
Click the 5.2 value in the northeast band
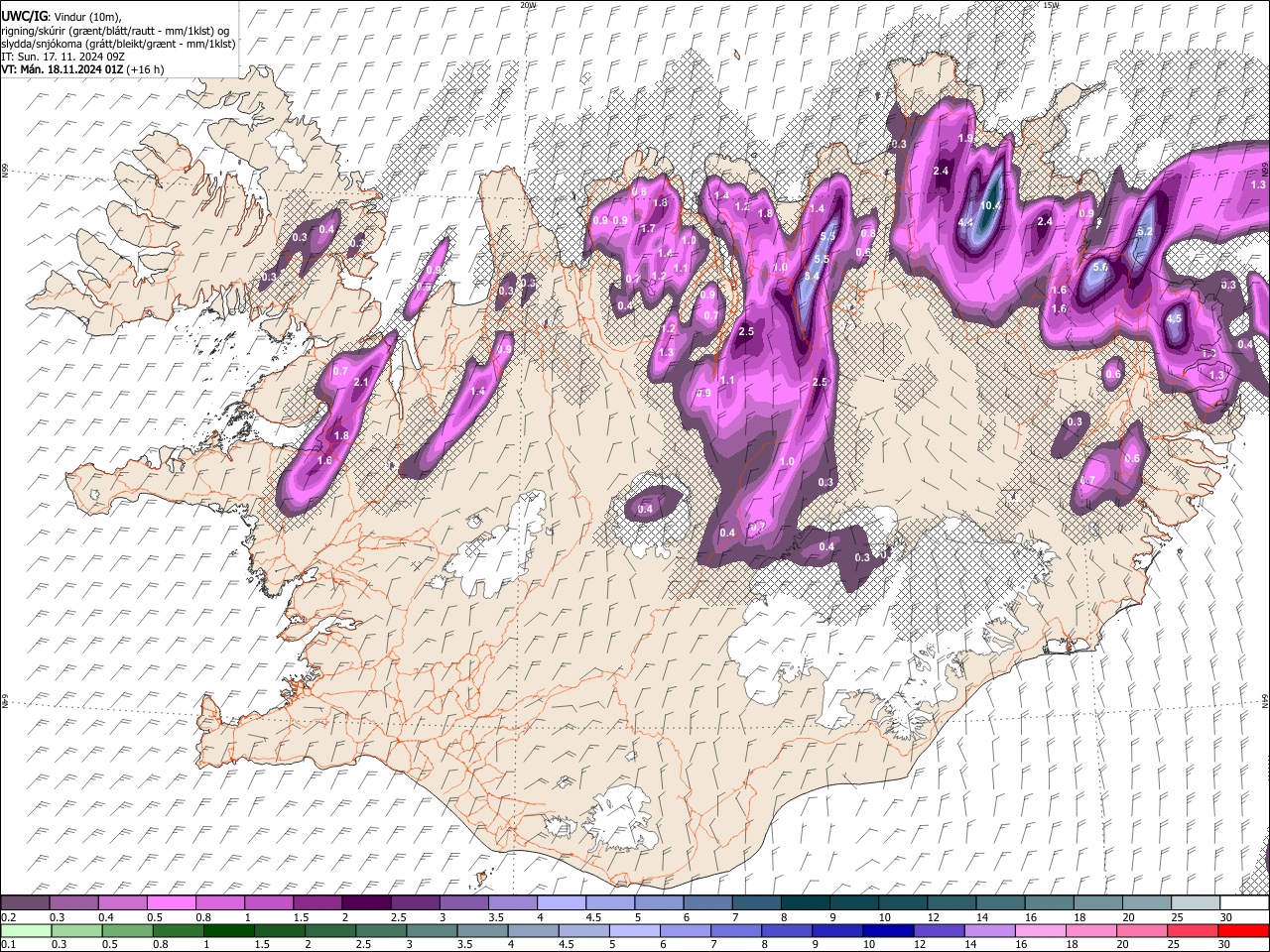pos(1144,232)
